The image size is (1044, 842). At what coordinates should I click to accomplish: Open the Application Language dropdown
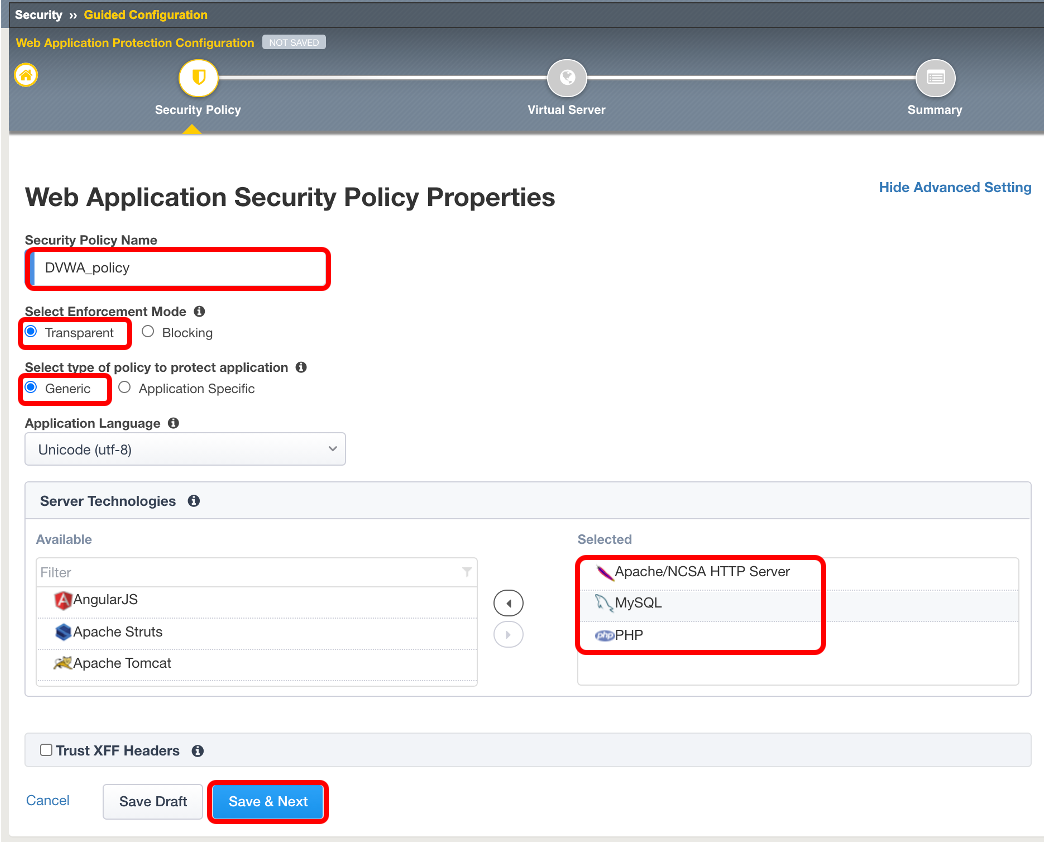click(185, 449)
